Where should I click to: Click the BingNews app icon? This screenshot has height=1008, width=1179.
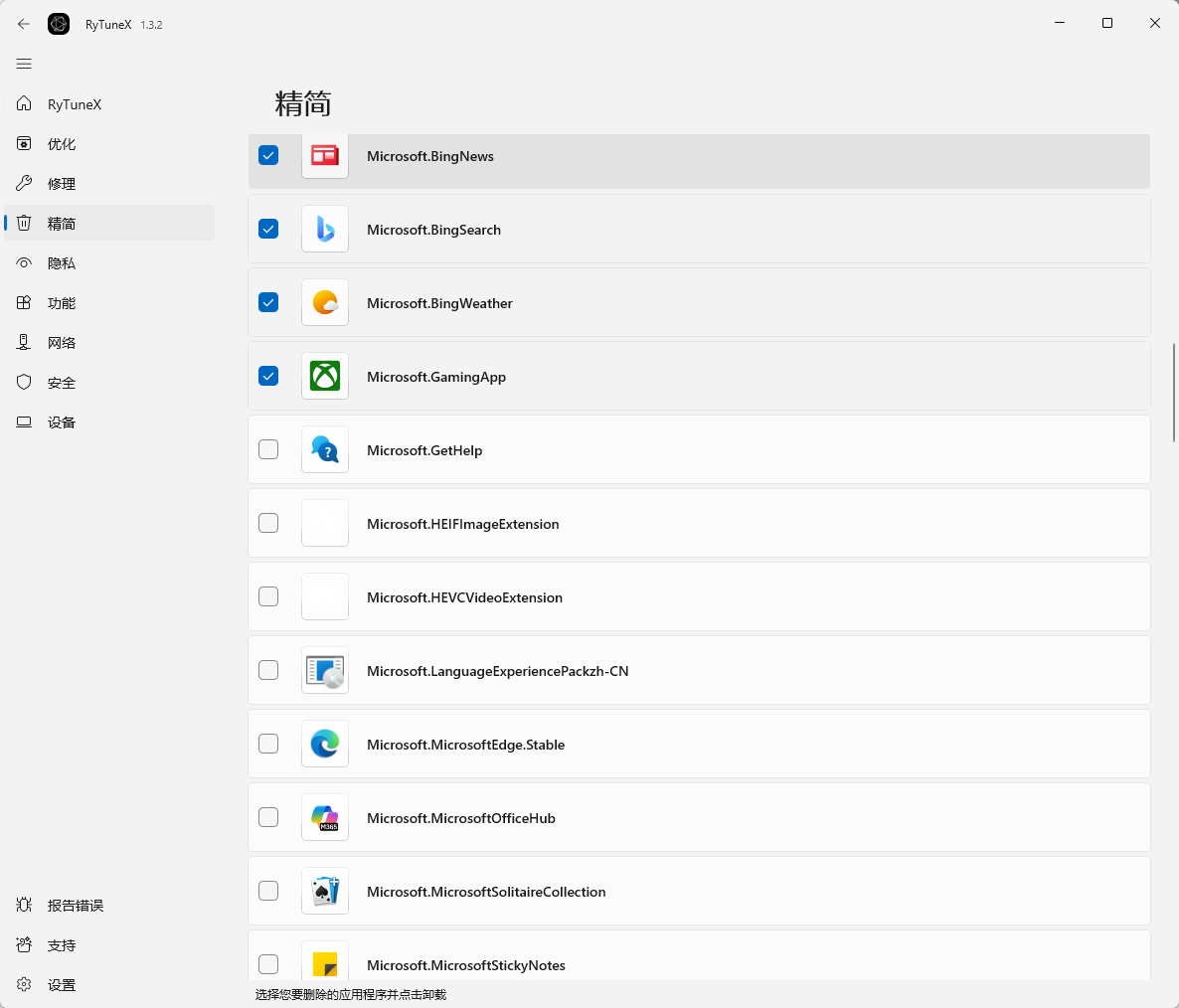[x=325, y=156]
